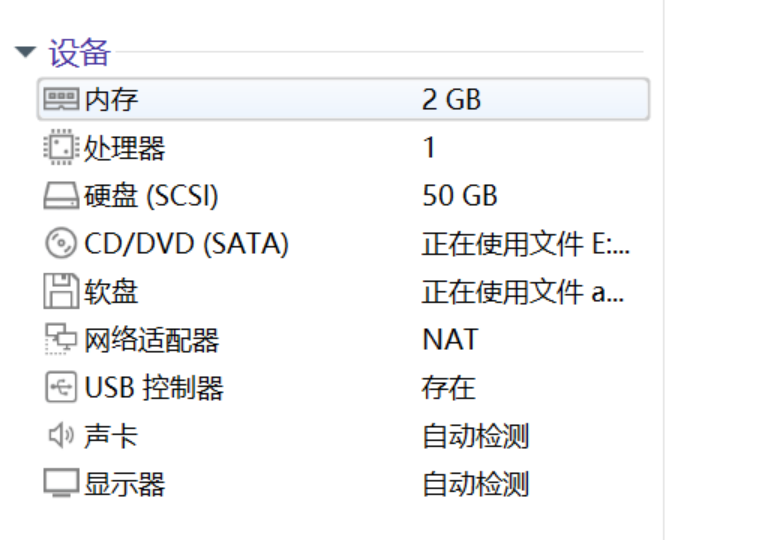Click the sound card (声卡) speaker icon
The height and width of the screenshot is (540, 765).
[x=62, y=436]
